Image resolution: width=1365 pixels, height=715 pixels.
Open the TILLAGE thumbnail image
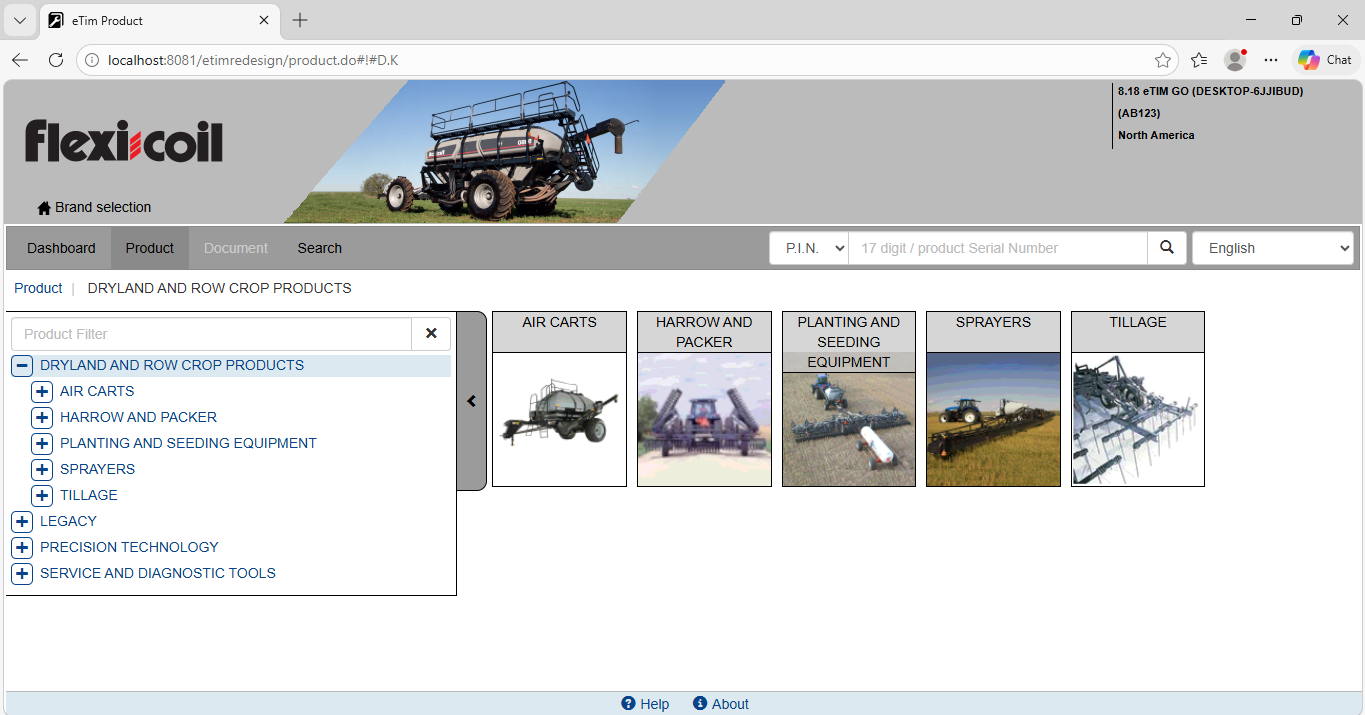point(1138,419)
